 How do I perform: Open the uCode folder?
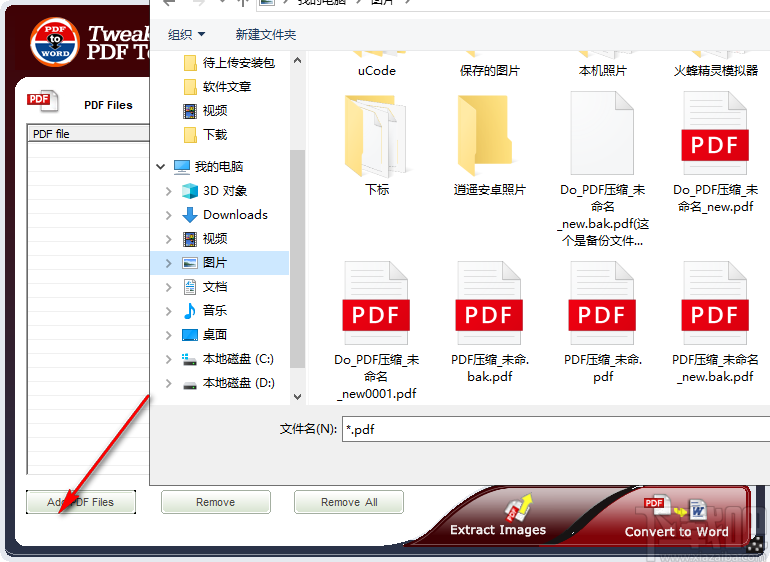click(377, 66)
